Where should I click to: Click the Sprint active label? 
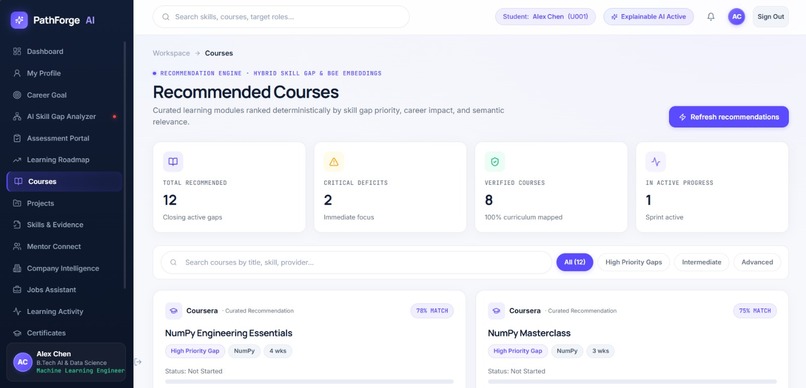664,217
